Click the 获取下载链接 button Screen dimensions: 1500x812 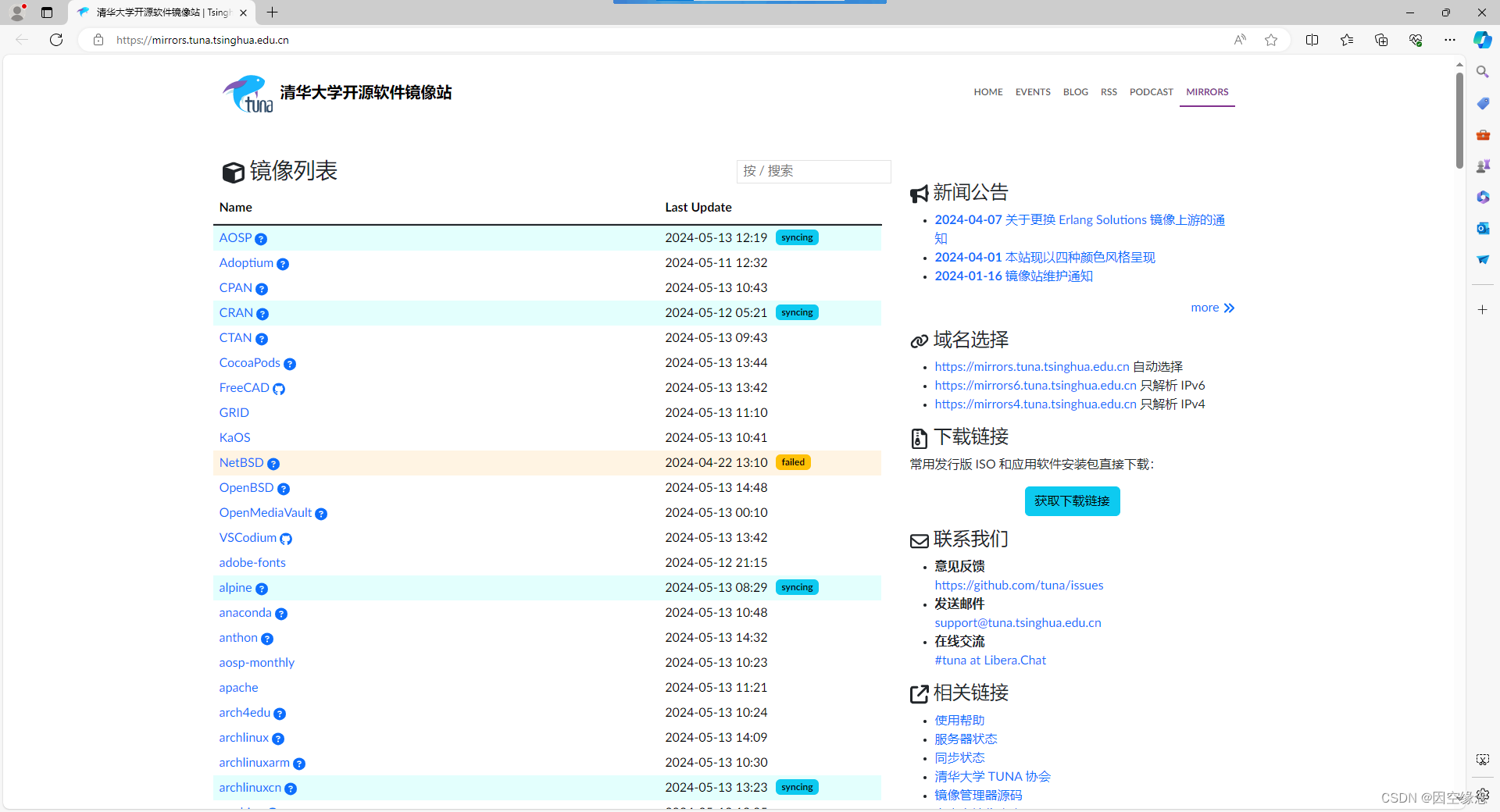[1072, 501]
